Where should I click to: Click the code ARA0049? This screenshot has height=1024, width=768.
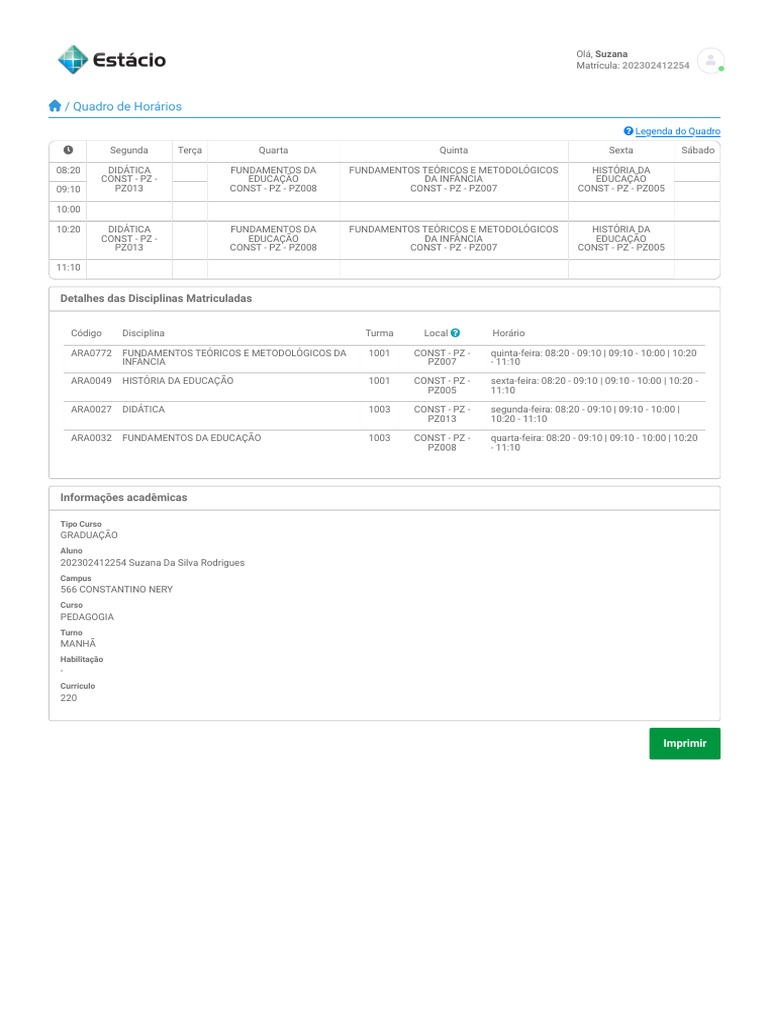[x=91, y=381]
